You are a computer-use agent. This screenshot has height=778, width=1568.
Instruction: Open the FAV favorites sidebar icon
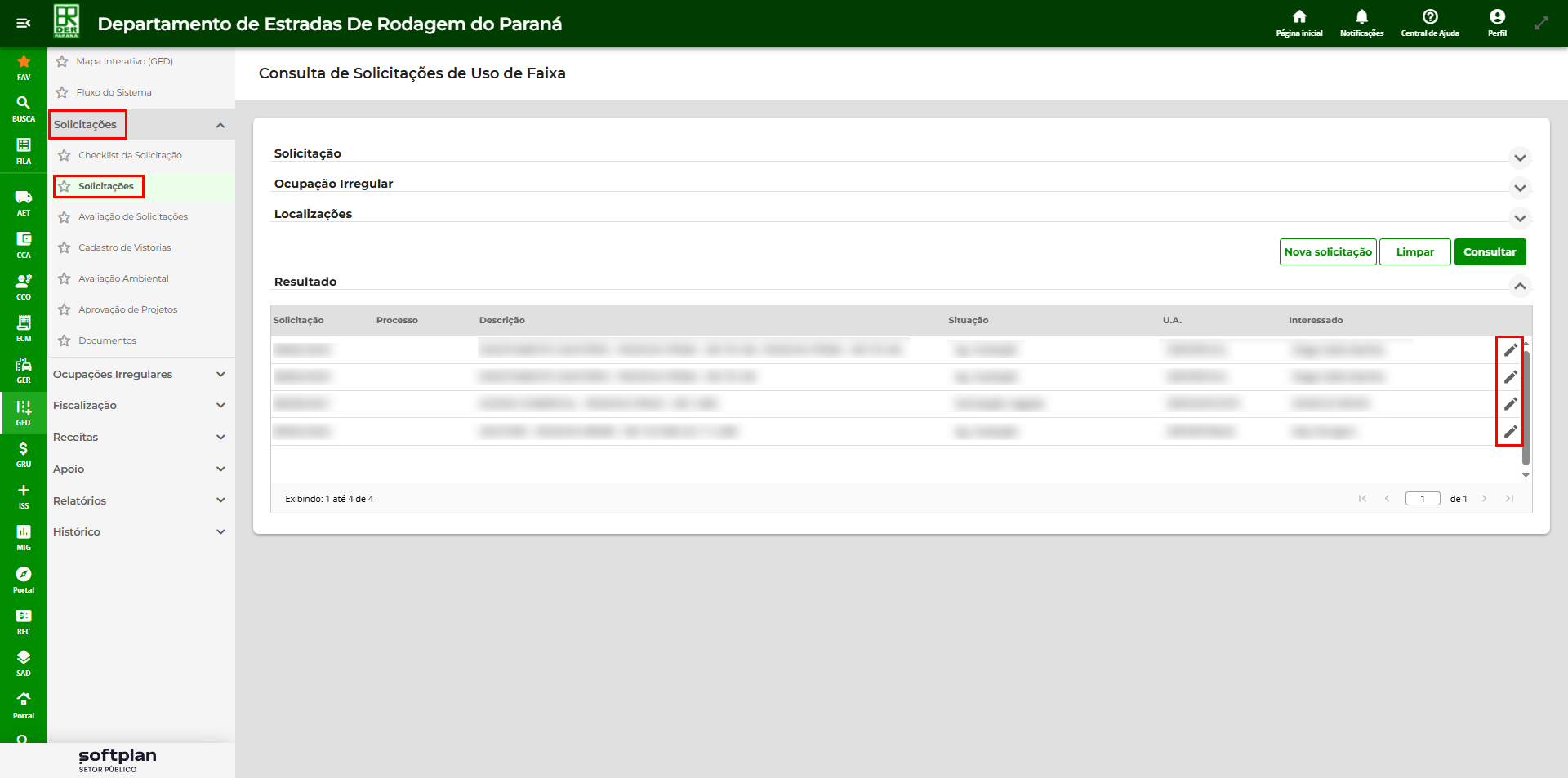(24, 67)
